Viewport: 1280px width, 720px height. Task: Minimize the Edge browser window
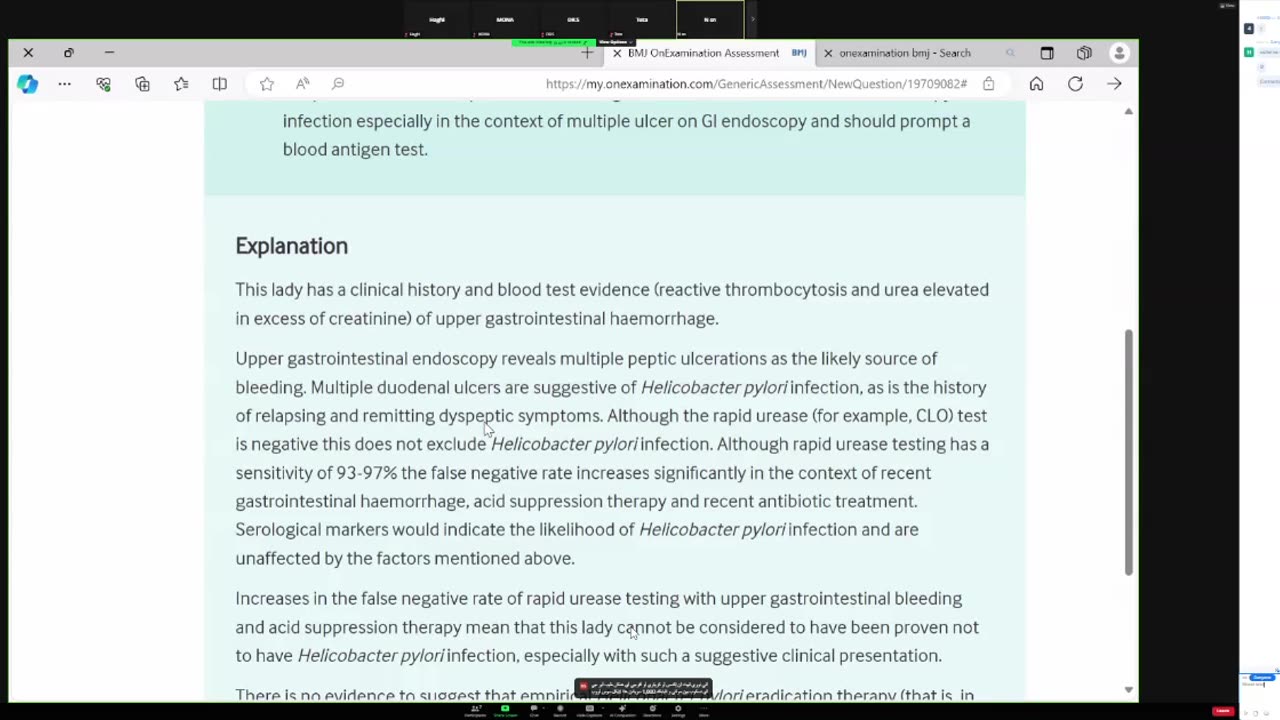pos(109,52)
